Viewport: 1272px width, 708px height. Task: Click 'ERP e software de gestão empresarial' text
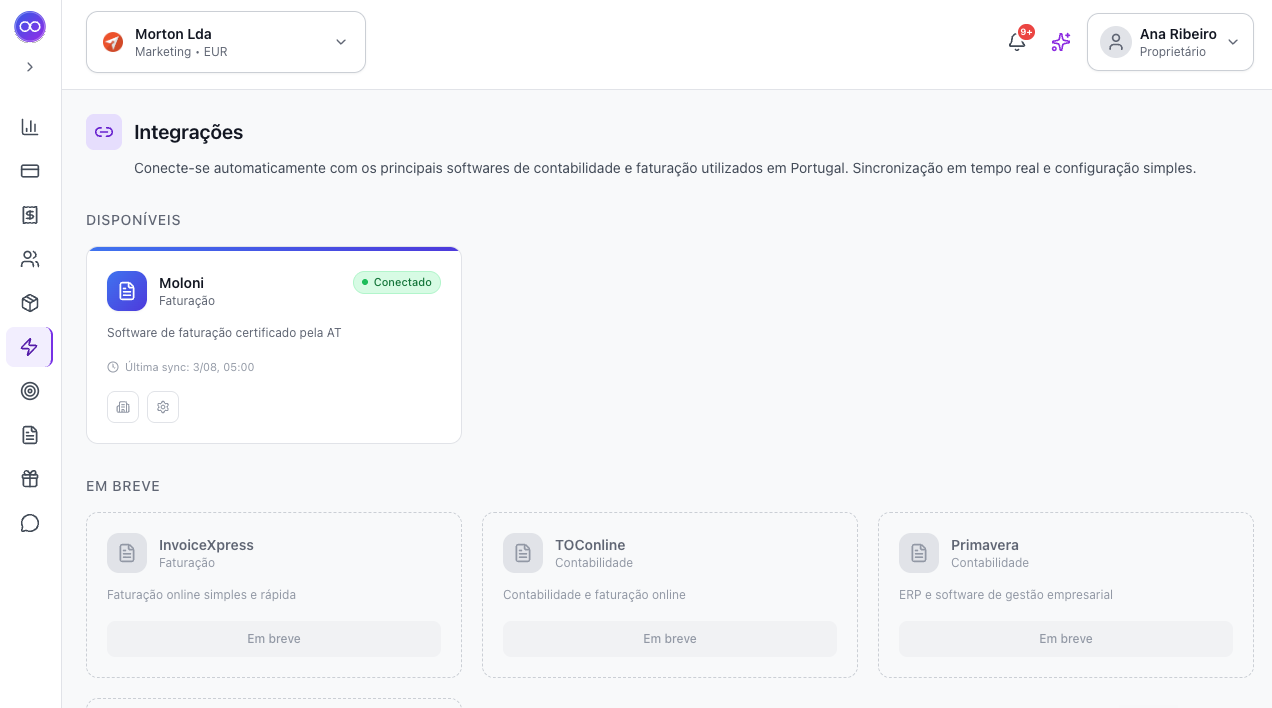pos(1006,595)
